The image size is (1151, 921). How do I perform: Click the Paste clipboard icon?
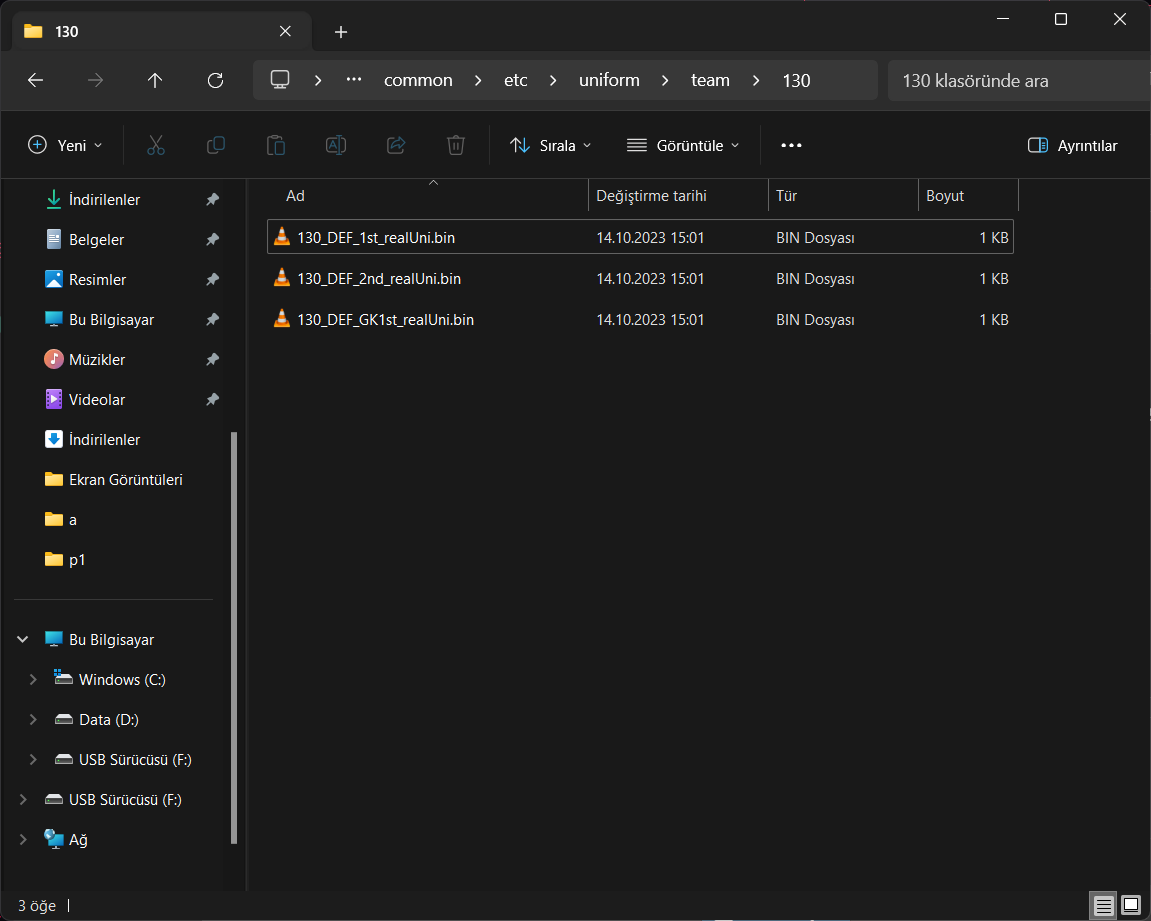pyautogui.click(x=275, y=145)
